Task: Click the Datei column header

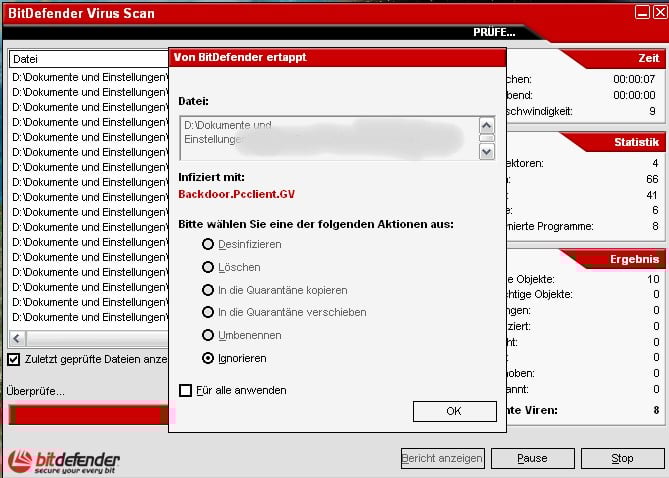Action: coord(89,59)
